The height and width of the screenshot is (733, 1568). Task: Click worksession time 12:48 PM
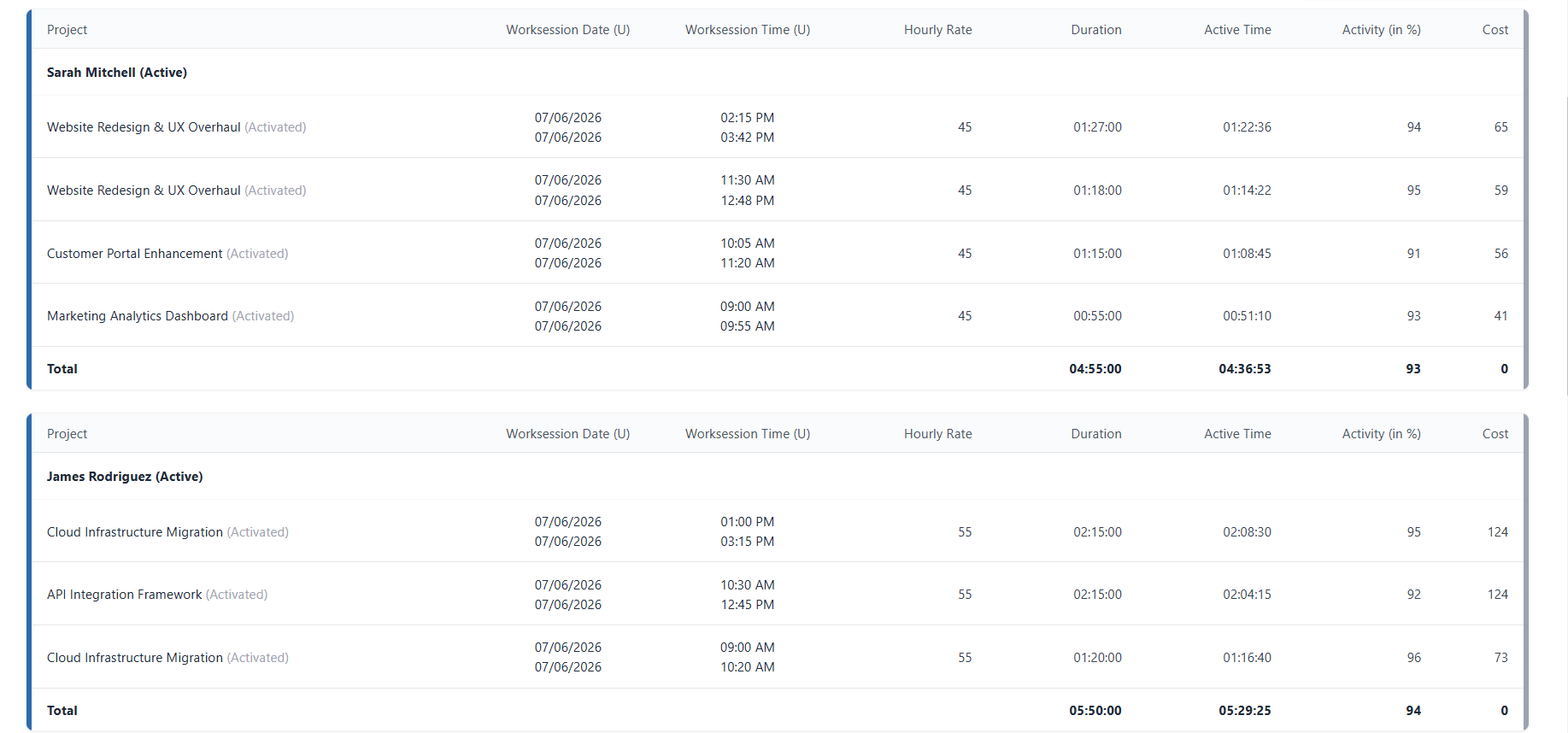click(748, 201)
